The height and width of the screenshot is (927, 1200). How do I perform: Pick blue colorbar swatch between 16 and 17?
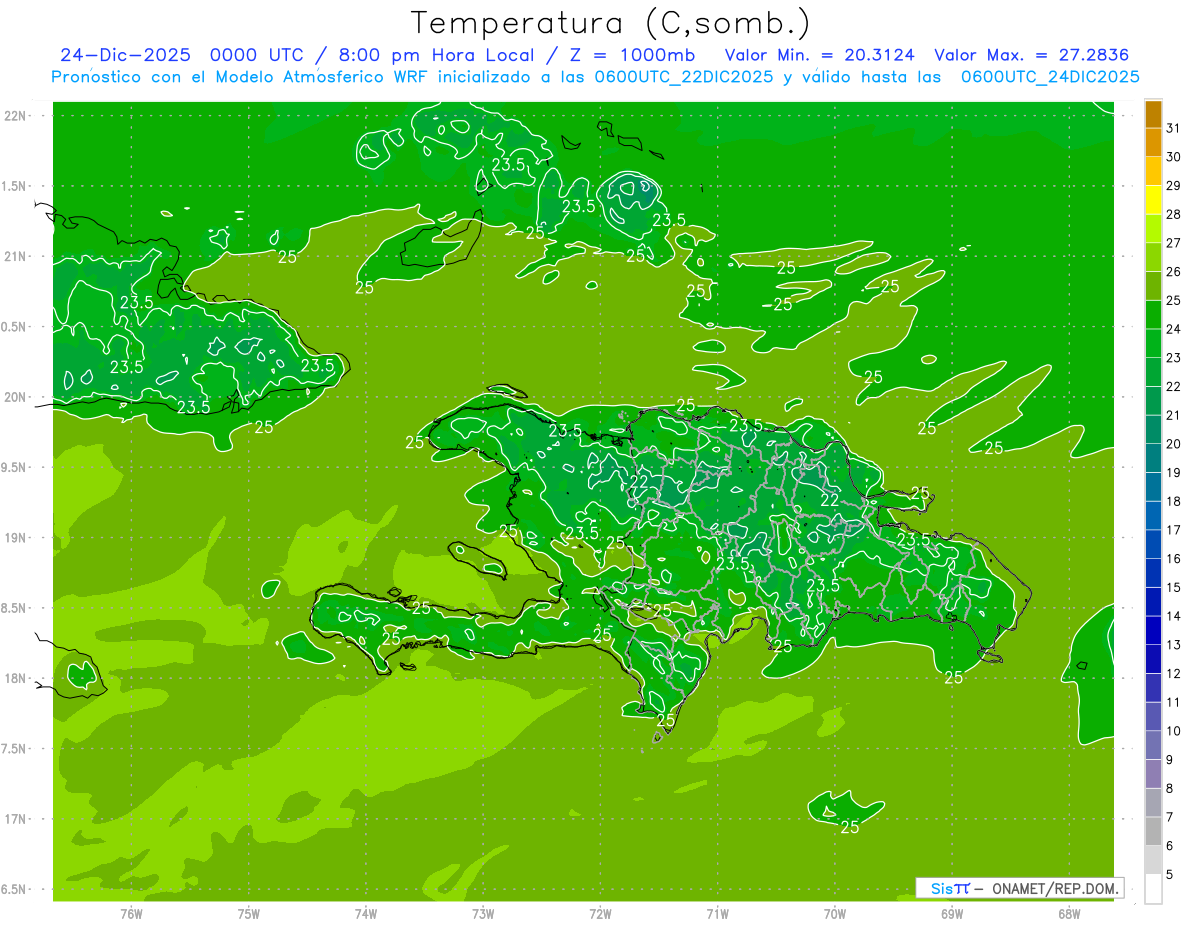pos(1153,544)
